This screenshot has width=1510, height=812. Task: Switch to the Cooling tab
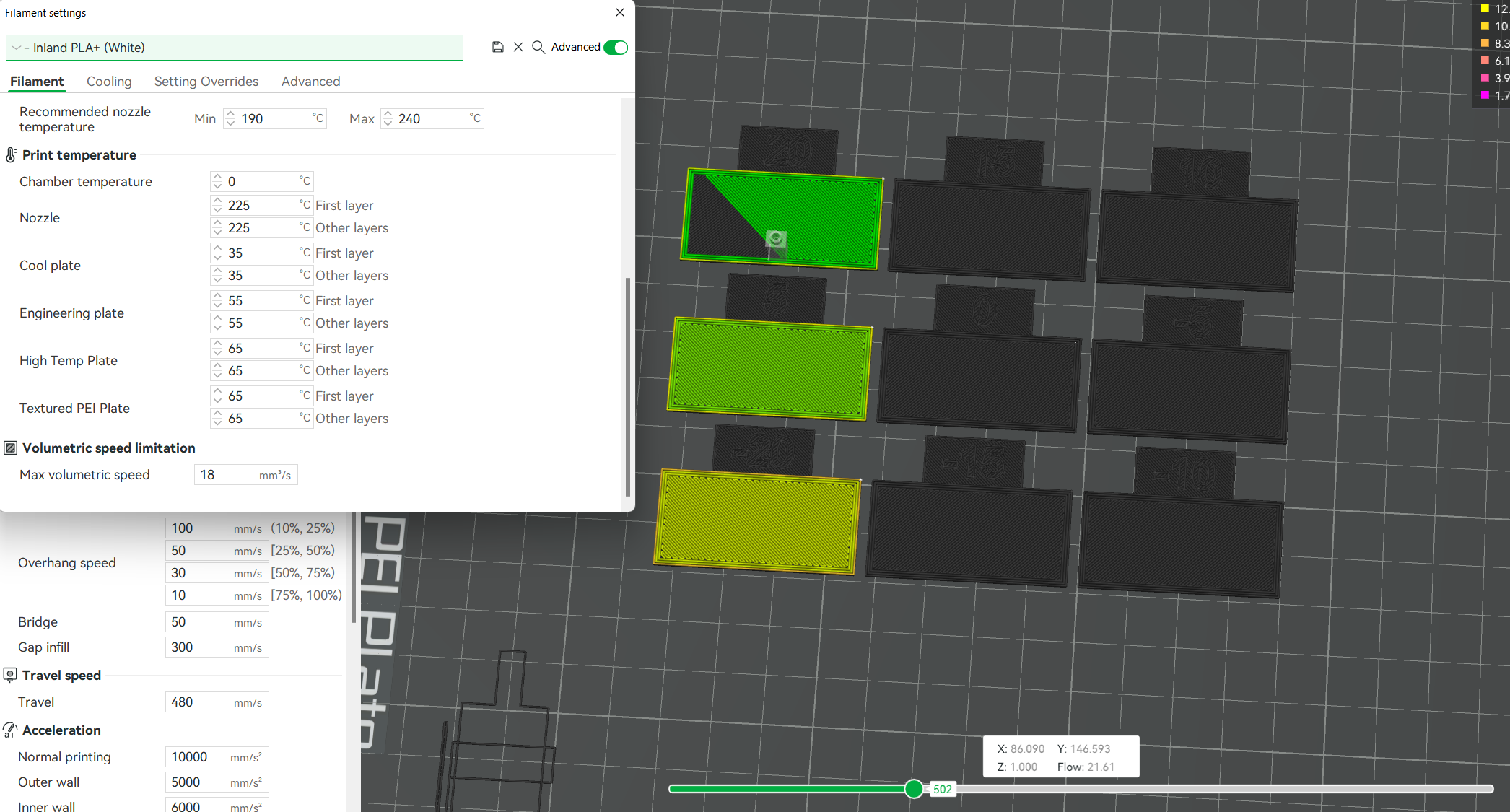109,82
